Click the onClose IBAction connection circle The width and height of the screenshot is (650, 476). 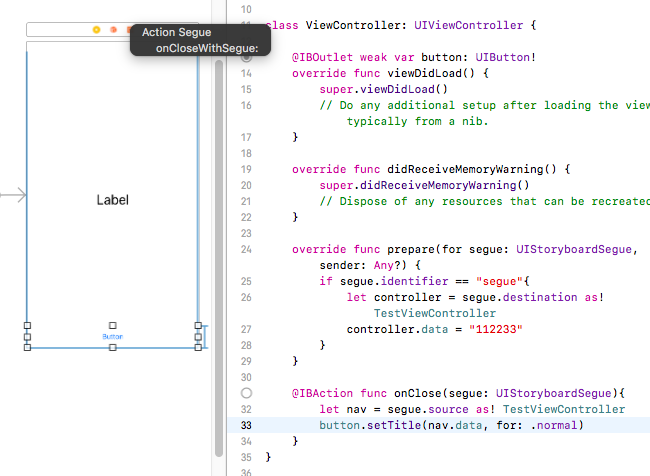[246, 394]
